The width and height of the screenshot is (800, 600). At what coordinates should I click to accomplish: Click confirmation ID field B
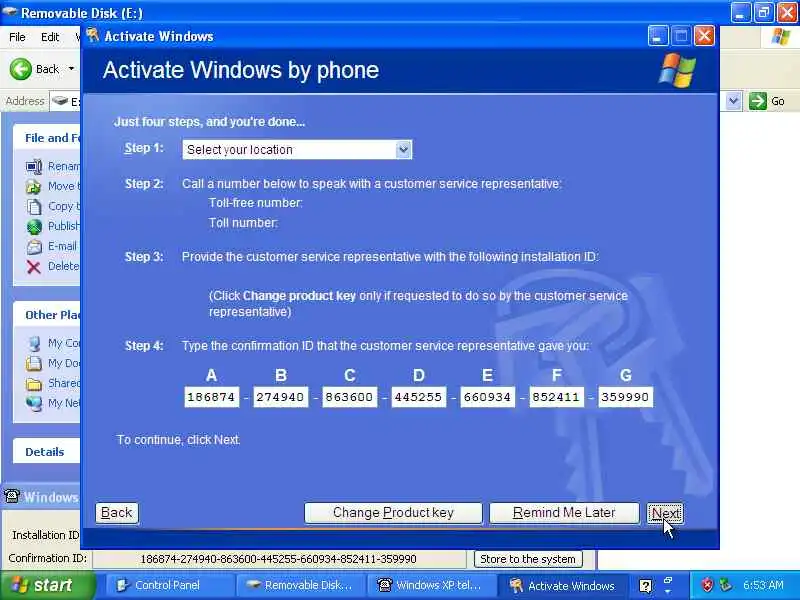[280, 397]
